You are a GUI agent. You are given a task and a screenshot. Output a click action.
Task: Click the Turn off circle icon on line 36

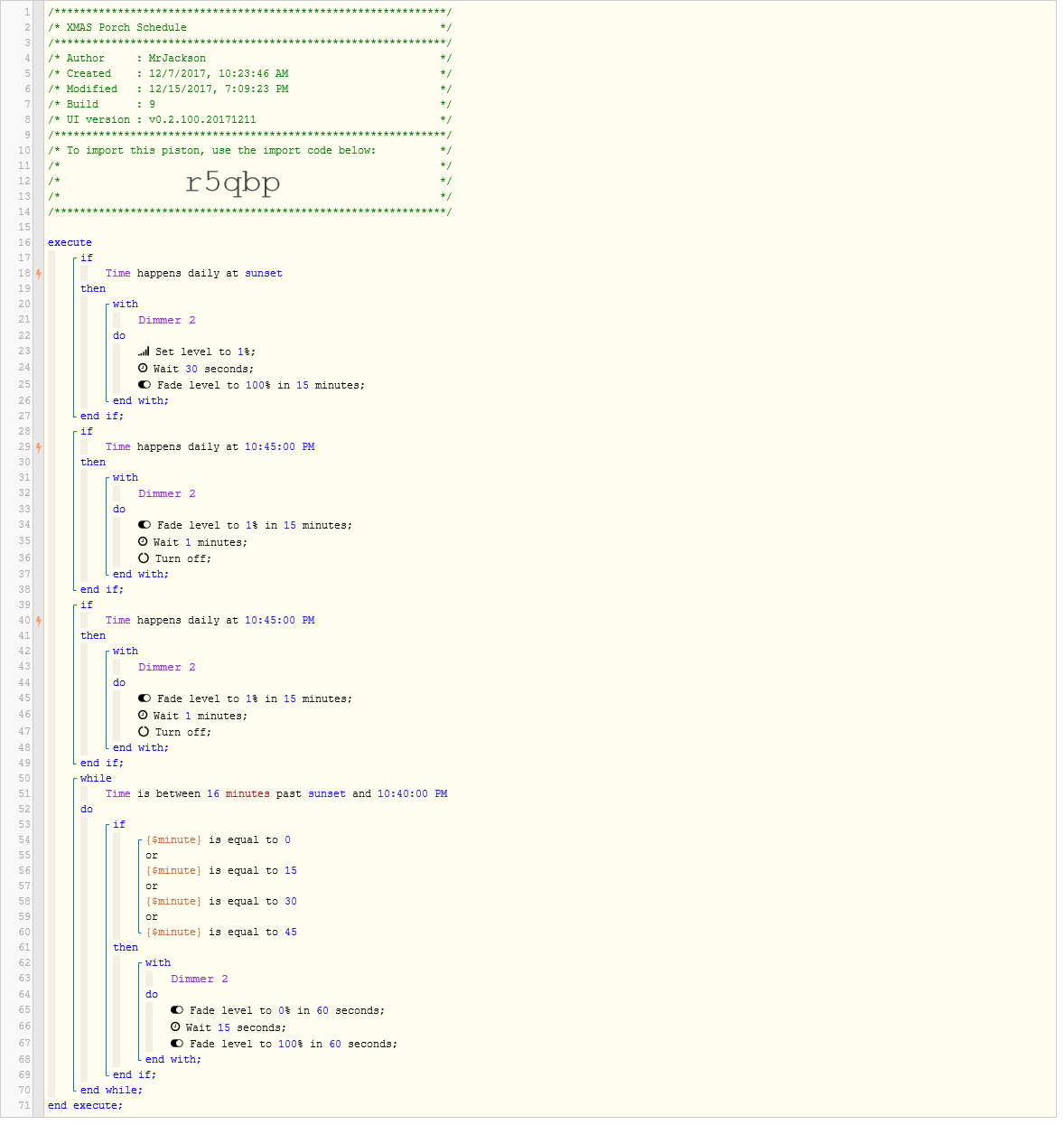pyautogui.click(x=144, y=558)
